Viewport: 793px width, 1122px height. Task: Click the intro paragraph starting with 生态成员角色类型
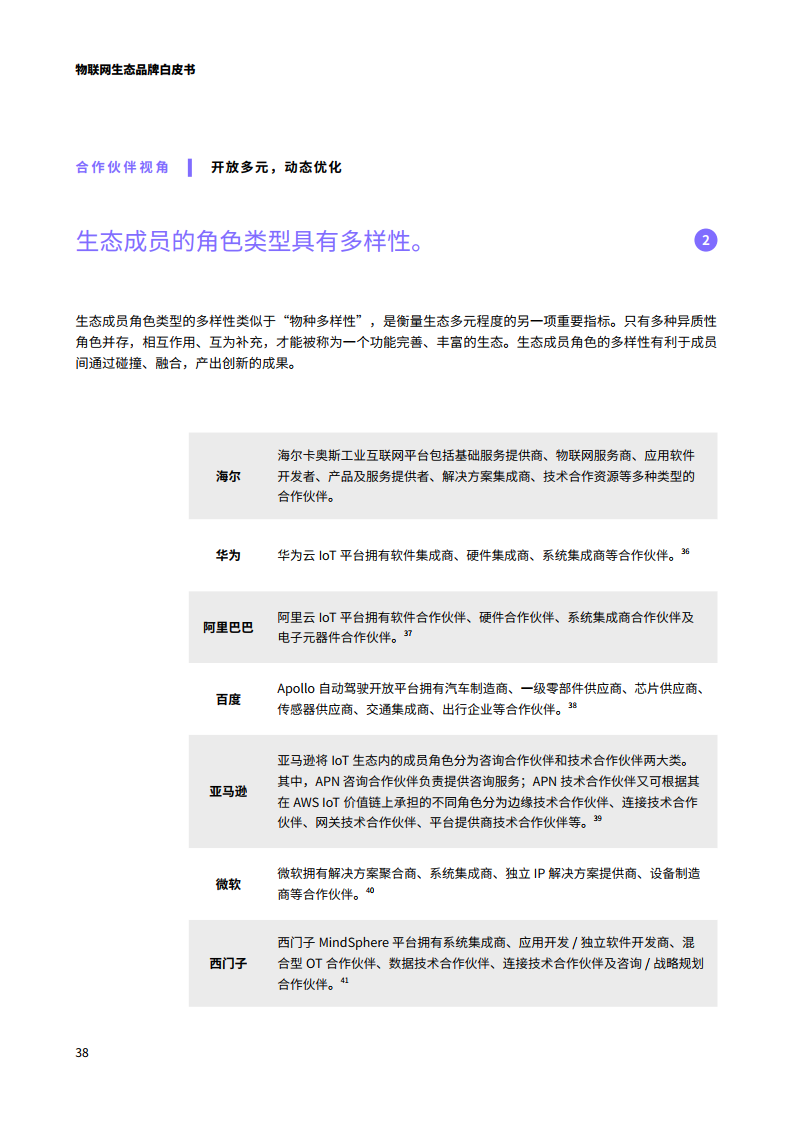tap(396, 342)
